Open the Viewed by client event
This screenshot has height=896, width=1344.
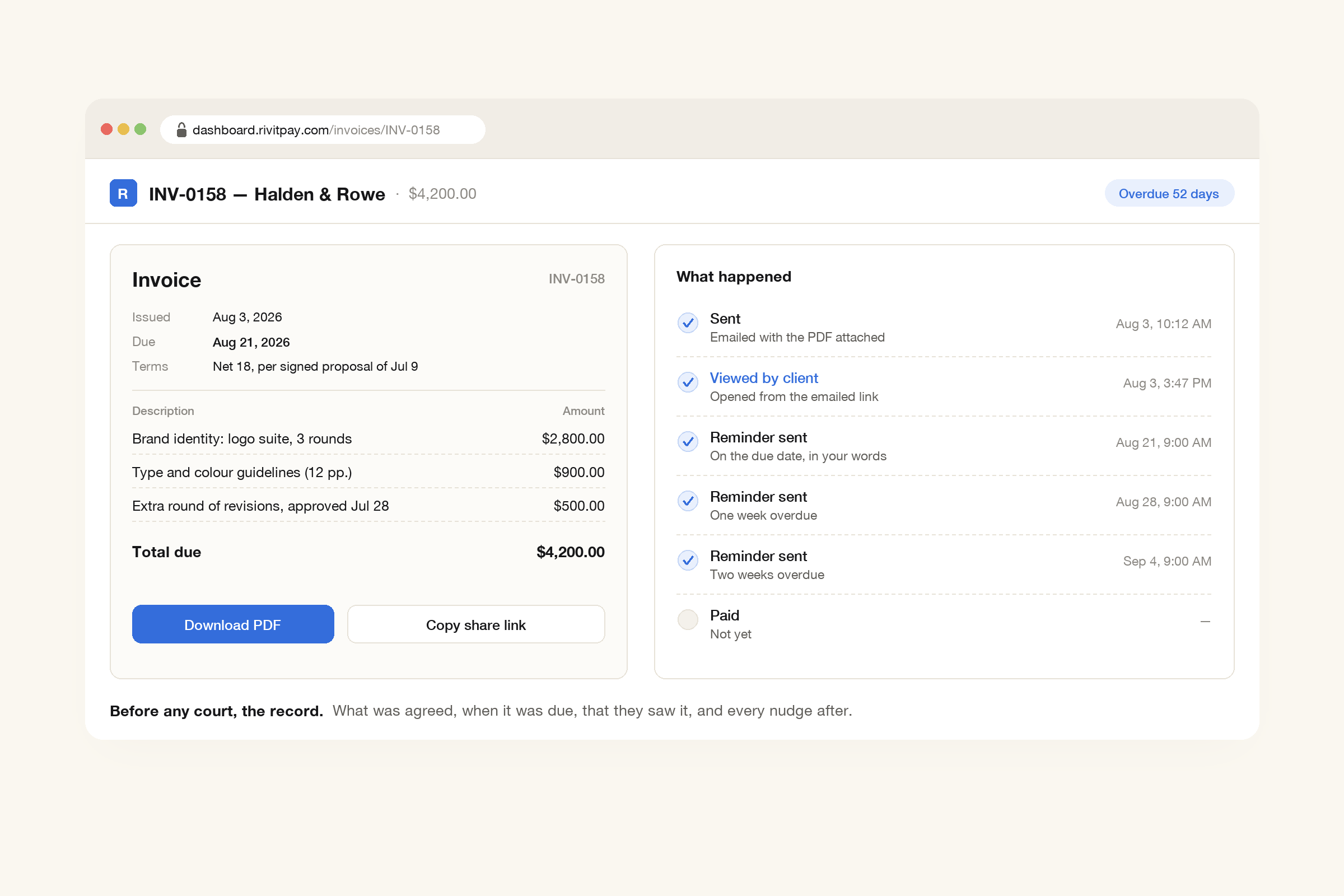click(x=763, y=379)
